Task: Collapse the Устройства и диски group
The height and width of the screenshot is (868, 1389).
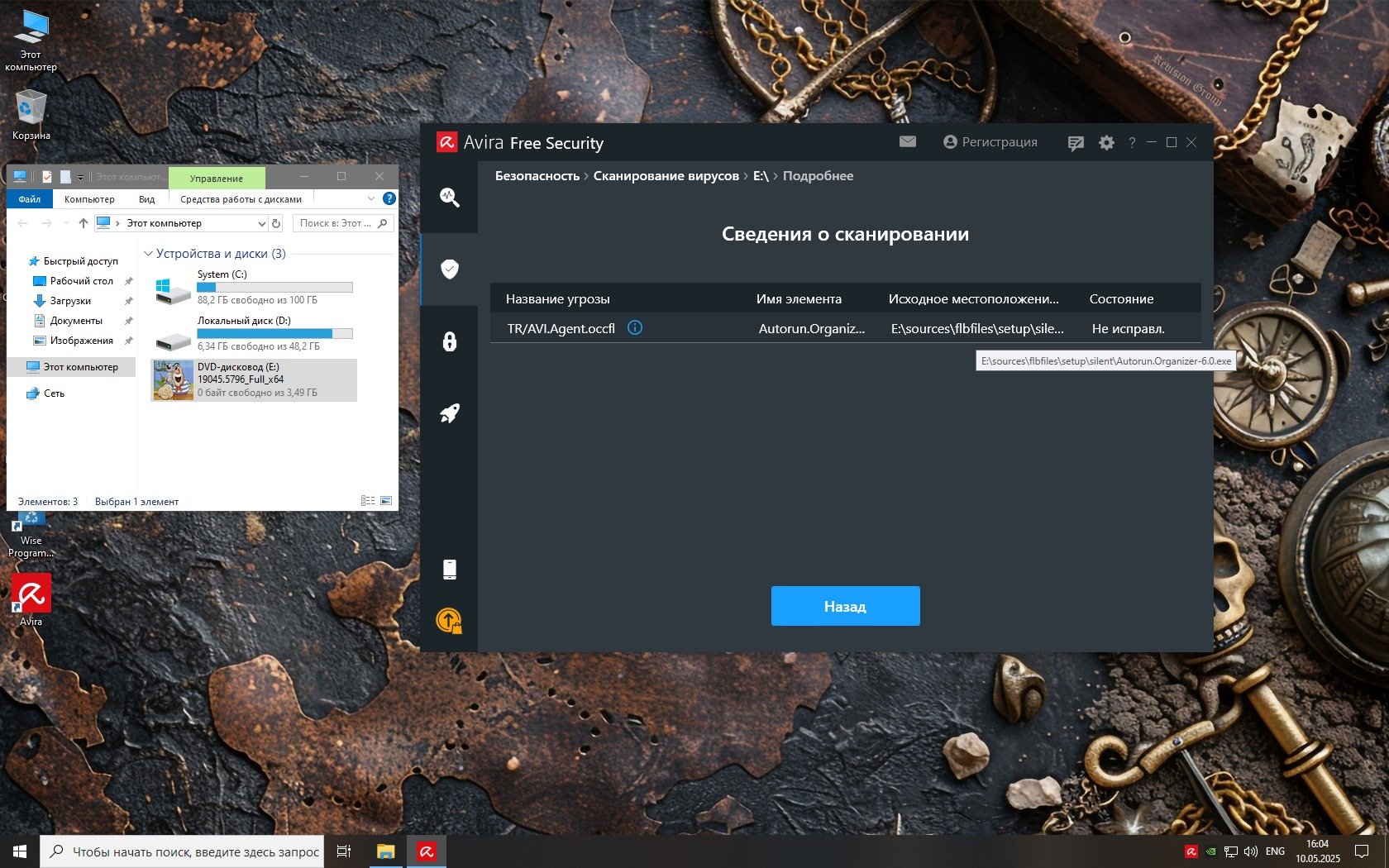Action: tap(149, 254)
